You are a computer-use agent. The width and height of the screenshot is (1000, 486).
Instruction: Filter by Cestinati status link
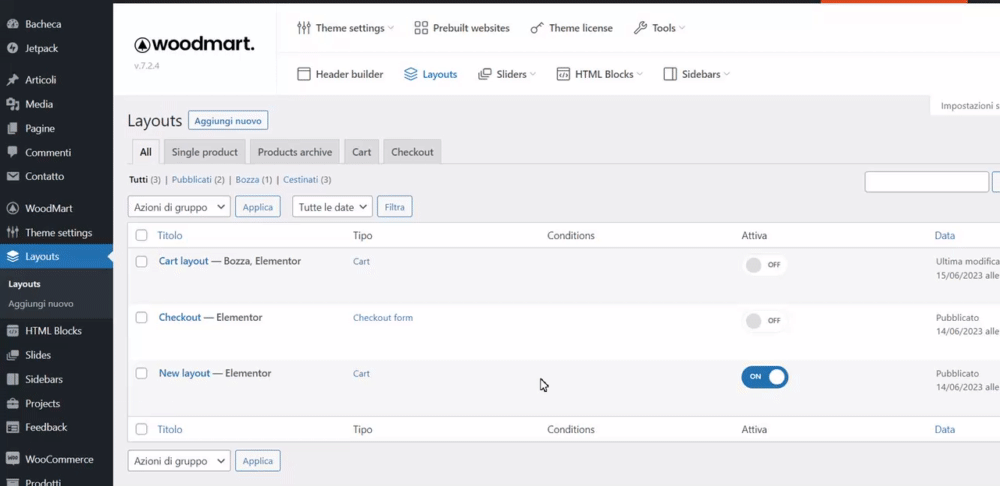pos(301,180)
